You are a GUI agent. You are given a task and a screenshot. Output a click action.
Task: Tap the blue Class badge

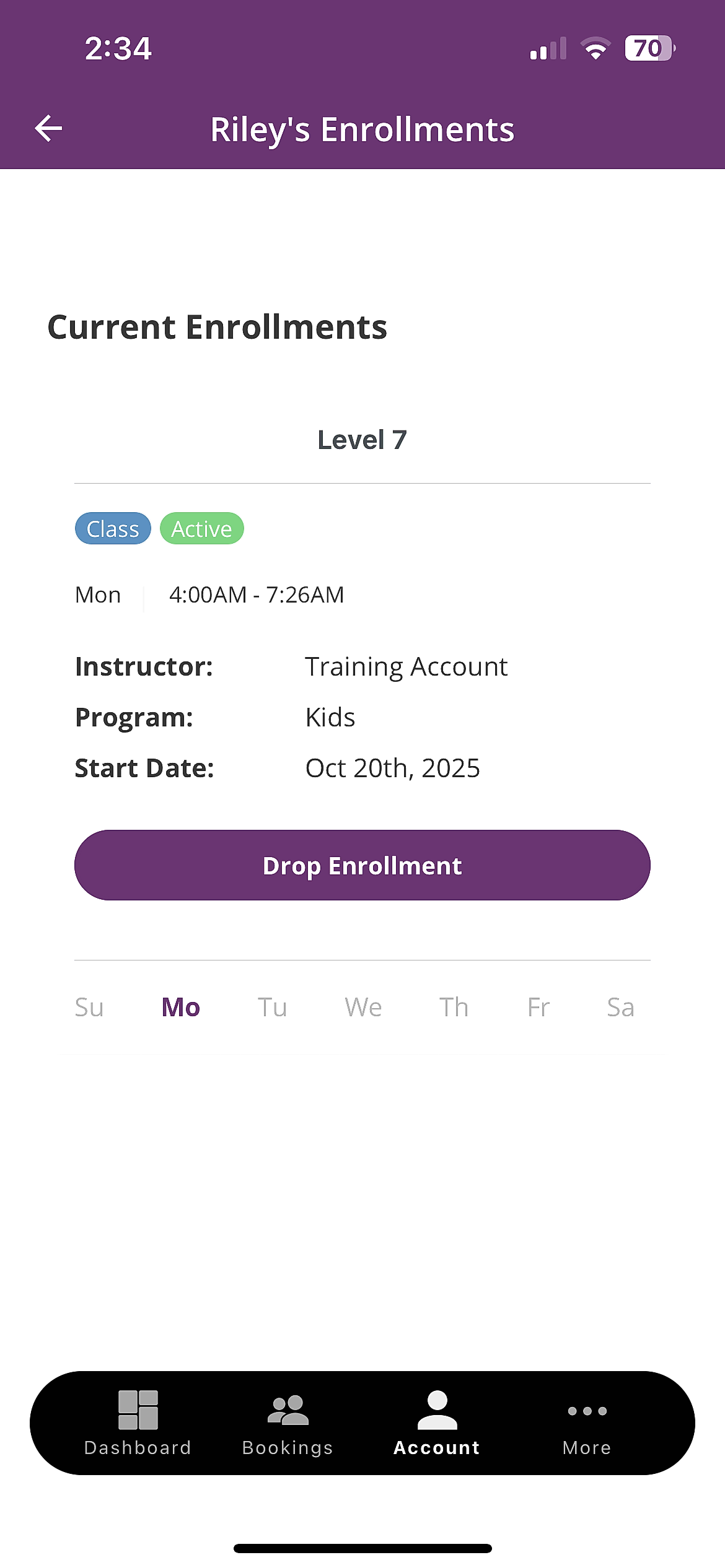[113, 529]
